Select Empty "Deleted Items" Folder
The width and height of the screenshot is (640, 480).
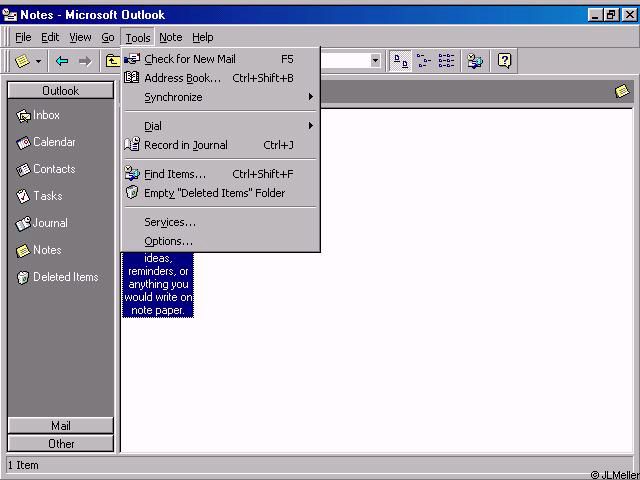pos(214,193)
